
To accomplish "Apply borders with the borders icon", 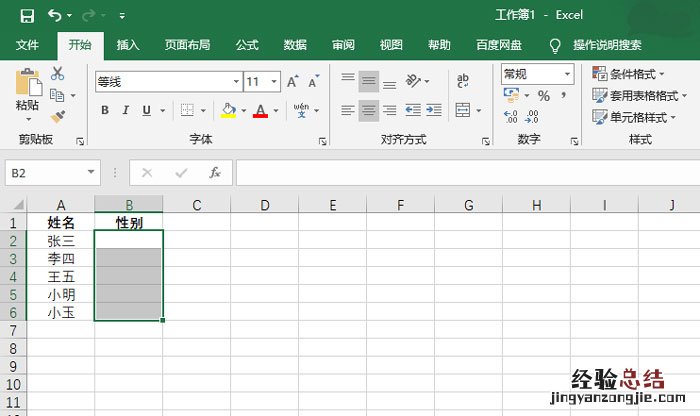I will pyautogui.click(x=188, y=110).
